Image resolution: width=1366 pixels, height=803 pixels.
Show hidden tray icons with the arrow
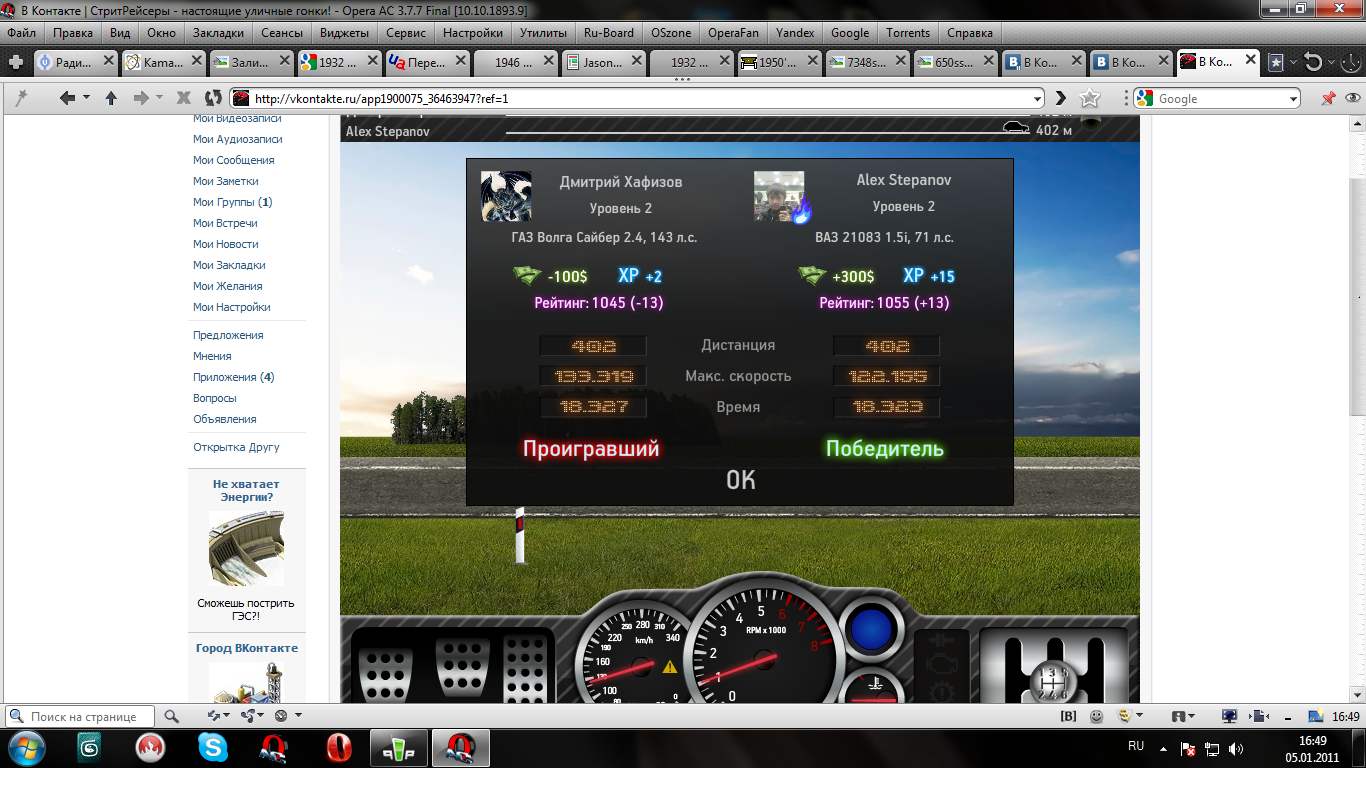coord(1163,748)
